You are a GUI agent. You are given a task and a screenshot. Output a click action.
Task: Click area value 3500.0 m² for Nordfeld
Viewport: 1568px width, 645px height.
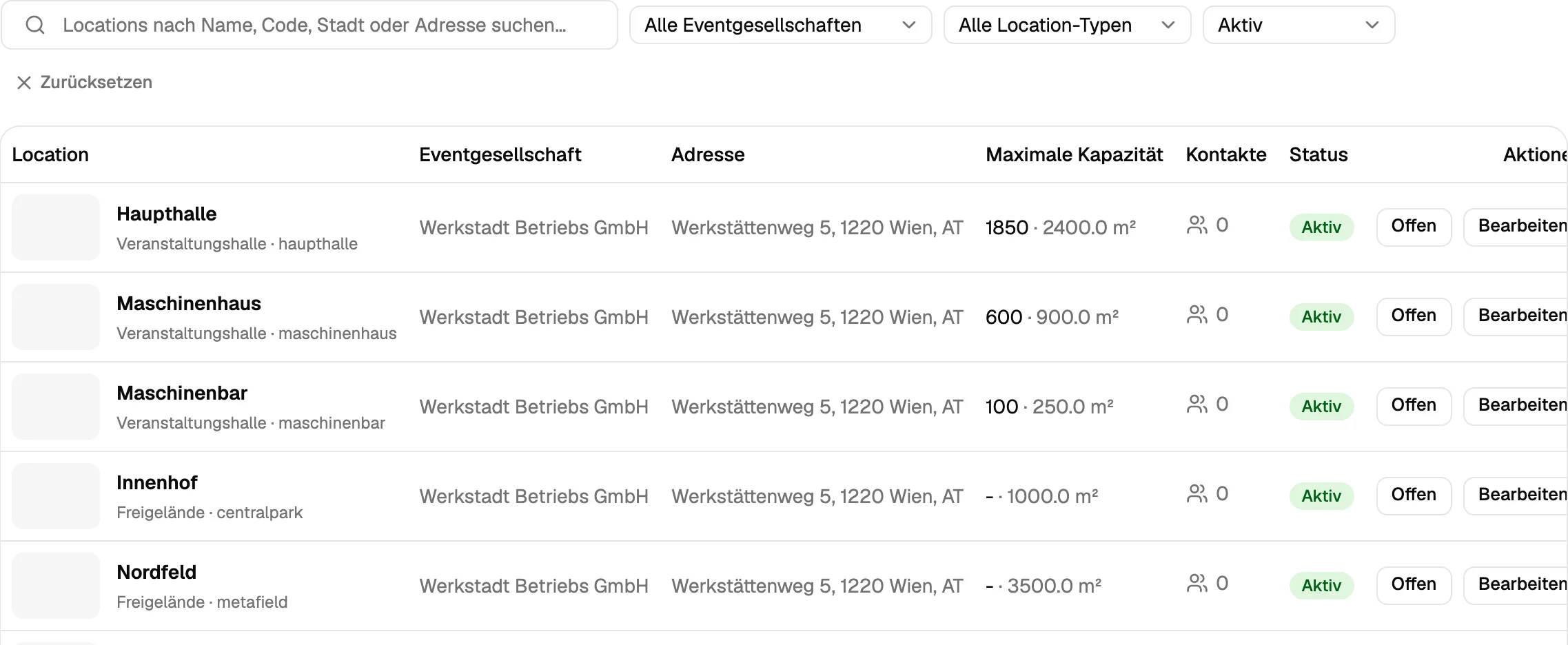click(x=1055, y=586)
